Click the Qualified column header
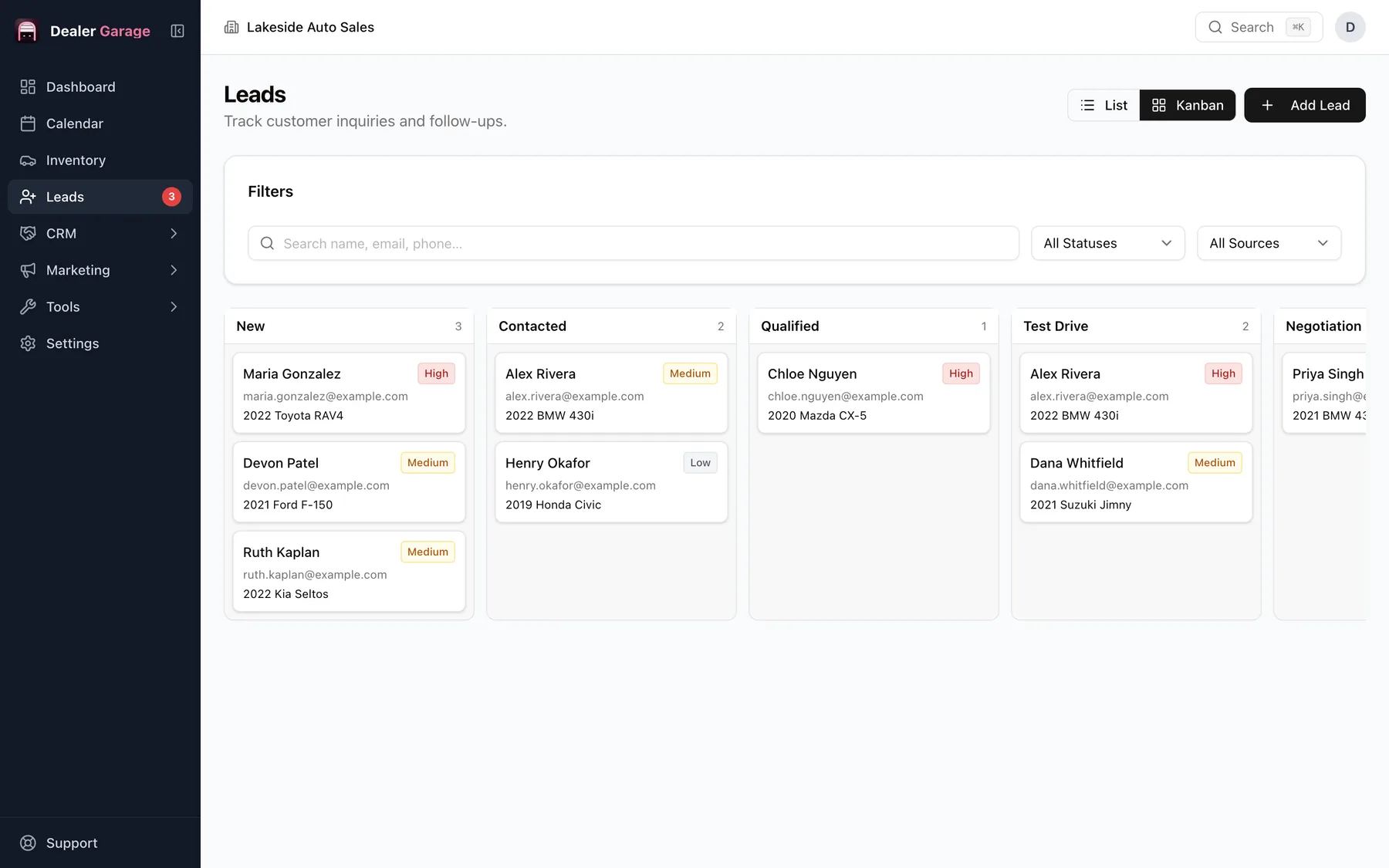The width and height of the screenshot is (1389, 868). [x=874, y=326]
